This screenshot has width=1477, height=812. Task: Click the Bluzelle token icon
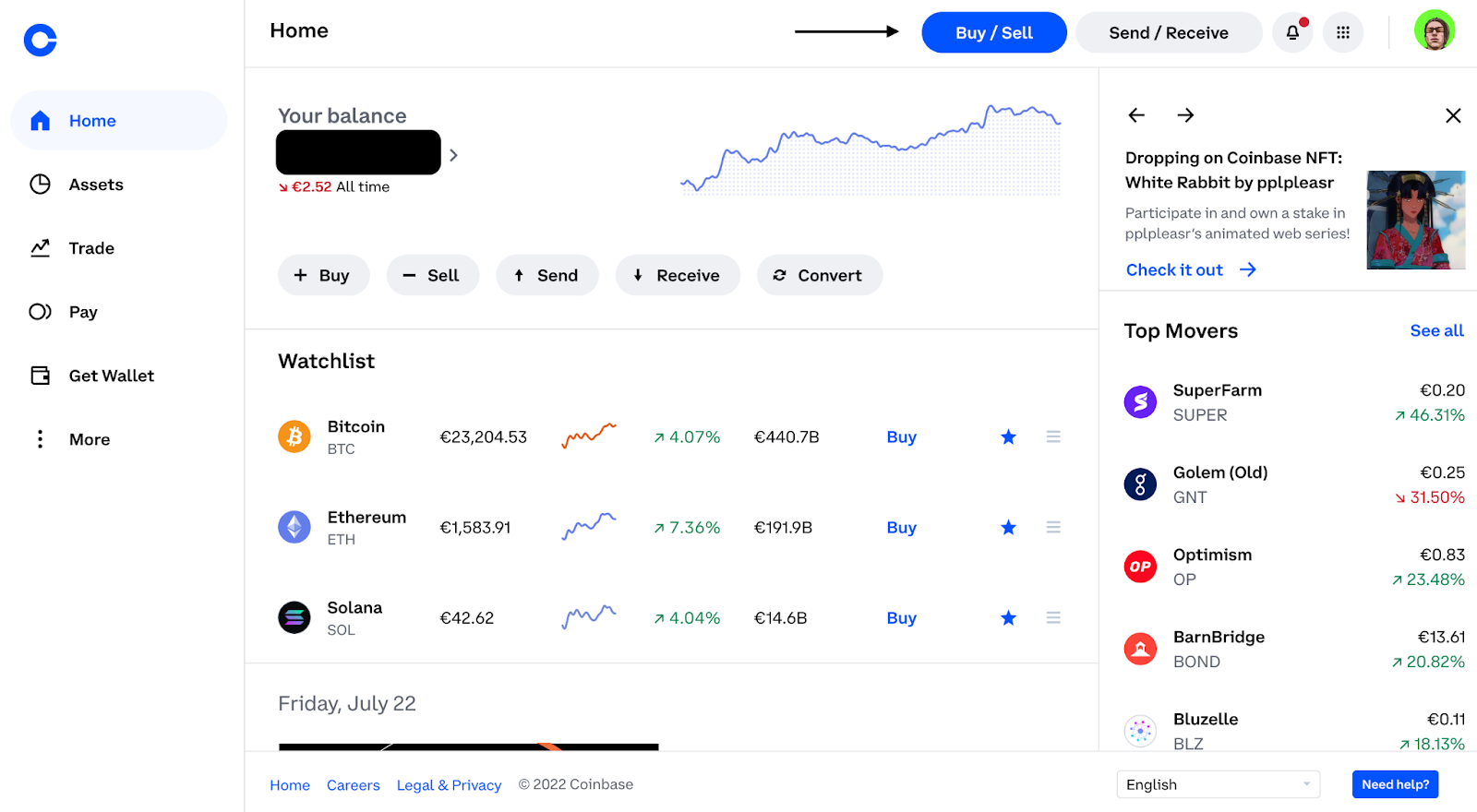click(x=1140, y=731)
